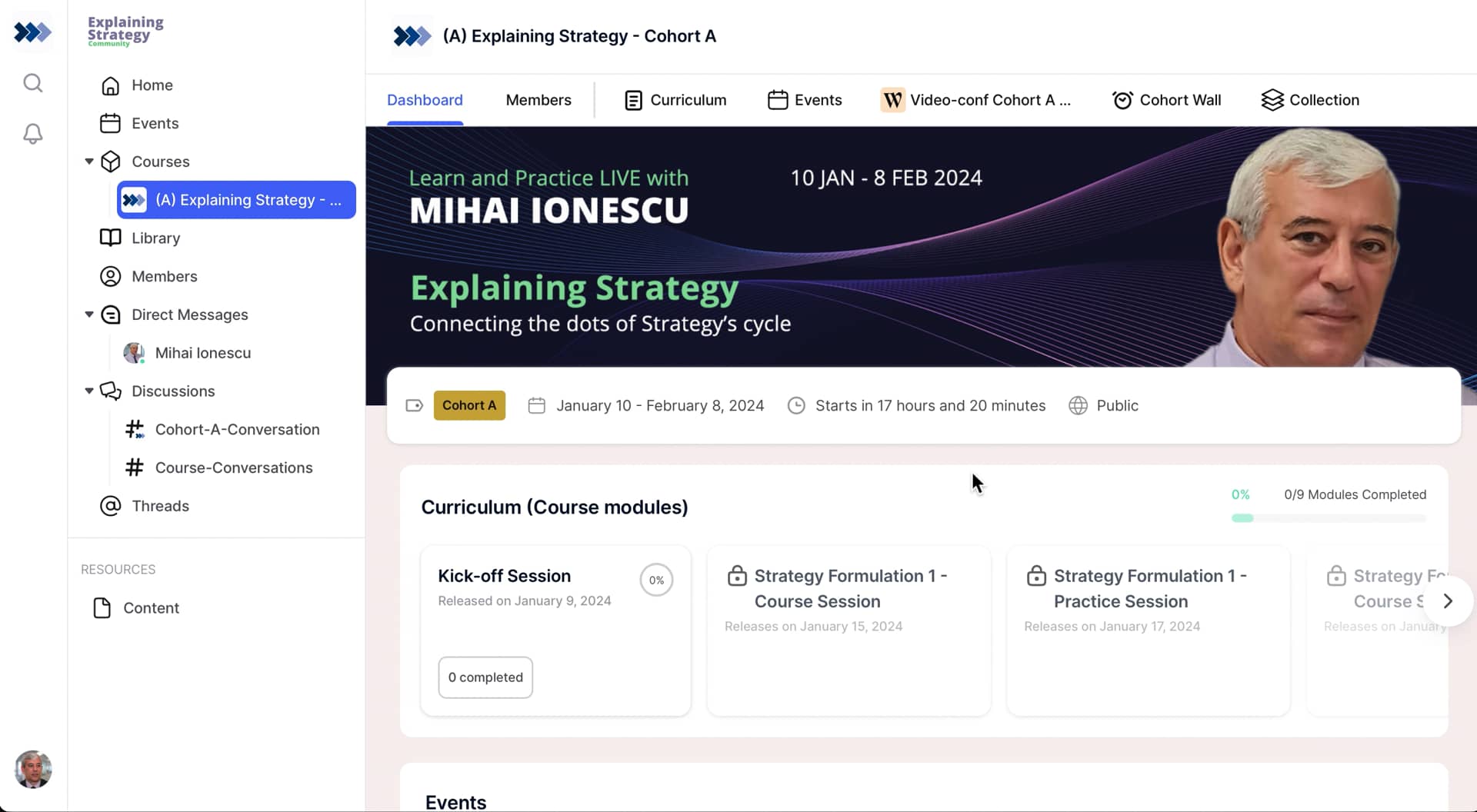Collapse the Discussions section

89,391
